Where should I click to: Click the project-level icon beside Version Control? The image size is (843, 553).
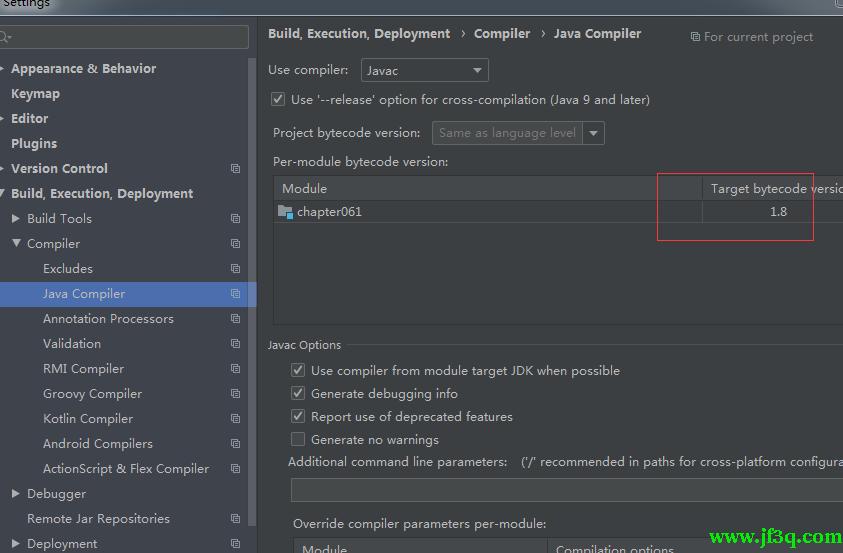click(x=235, y=169)
